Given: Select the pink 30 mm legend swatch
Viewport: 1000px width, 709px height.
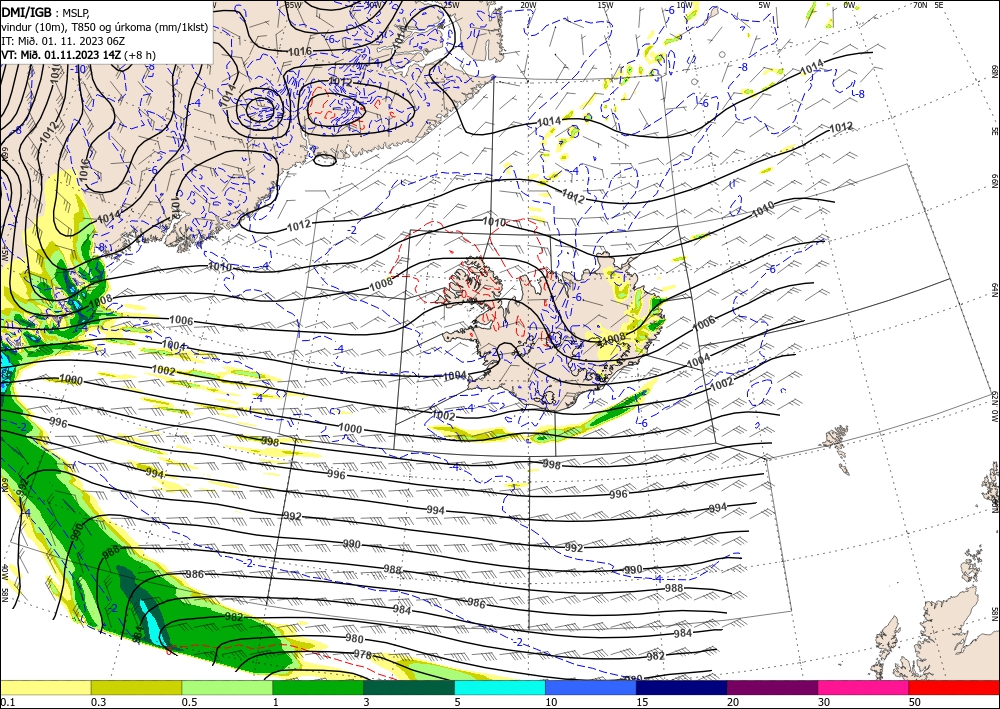Looking at the screenshot, I should [864, 688].
